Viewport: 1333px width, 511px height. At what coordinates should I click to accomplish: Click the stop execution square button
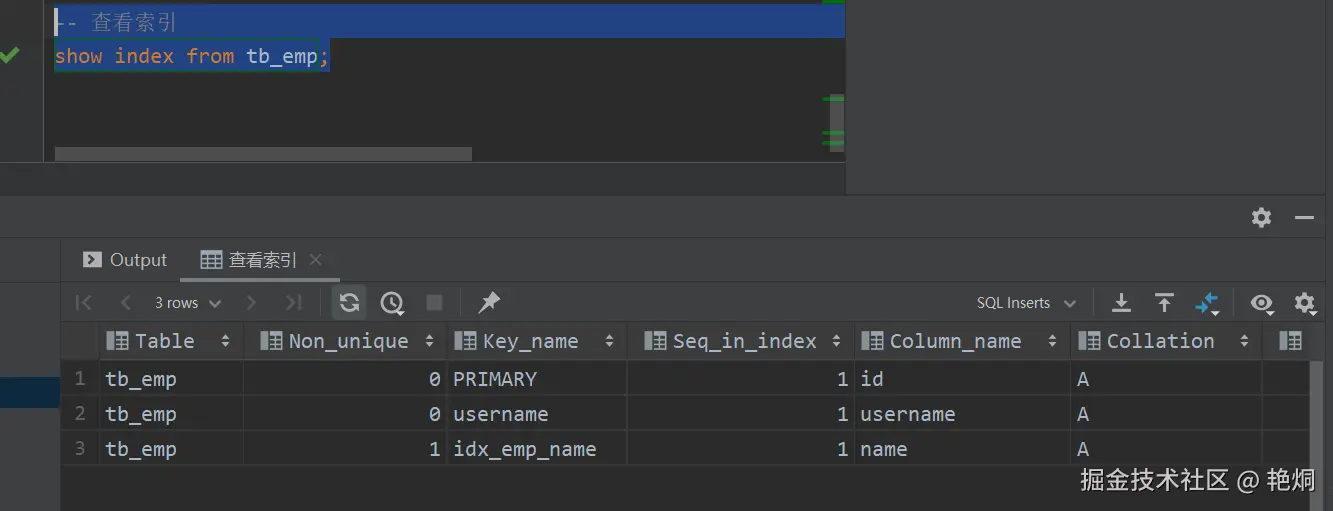[434, 303]
